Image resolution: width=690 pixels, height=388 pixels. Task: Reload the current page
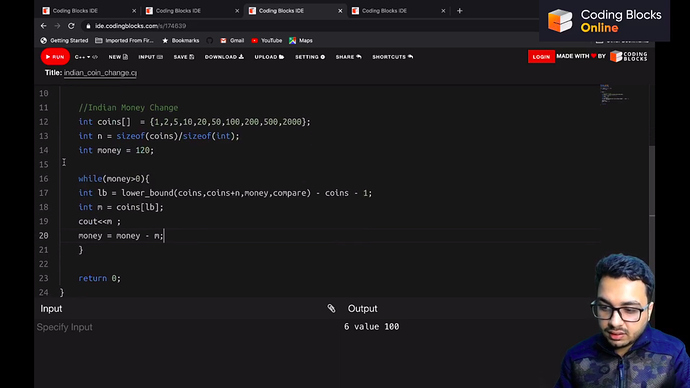(71, 26)
